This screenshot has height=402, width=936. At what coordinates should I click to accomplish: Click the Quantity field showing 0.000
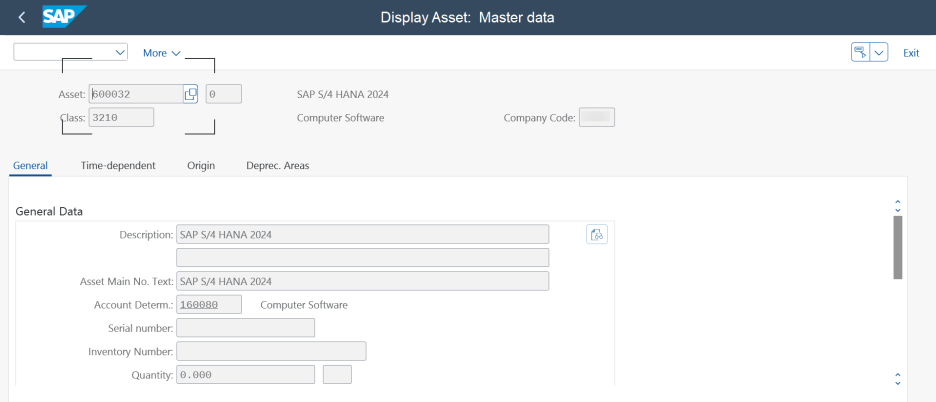point(245,375)
